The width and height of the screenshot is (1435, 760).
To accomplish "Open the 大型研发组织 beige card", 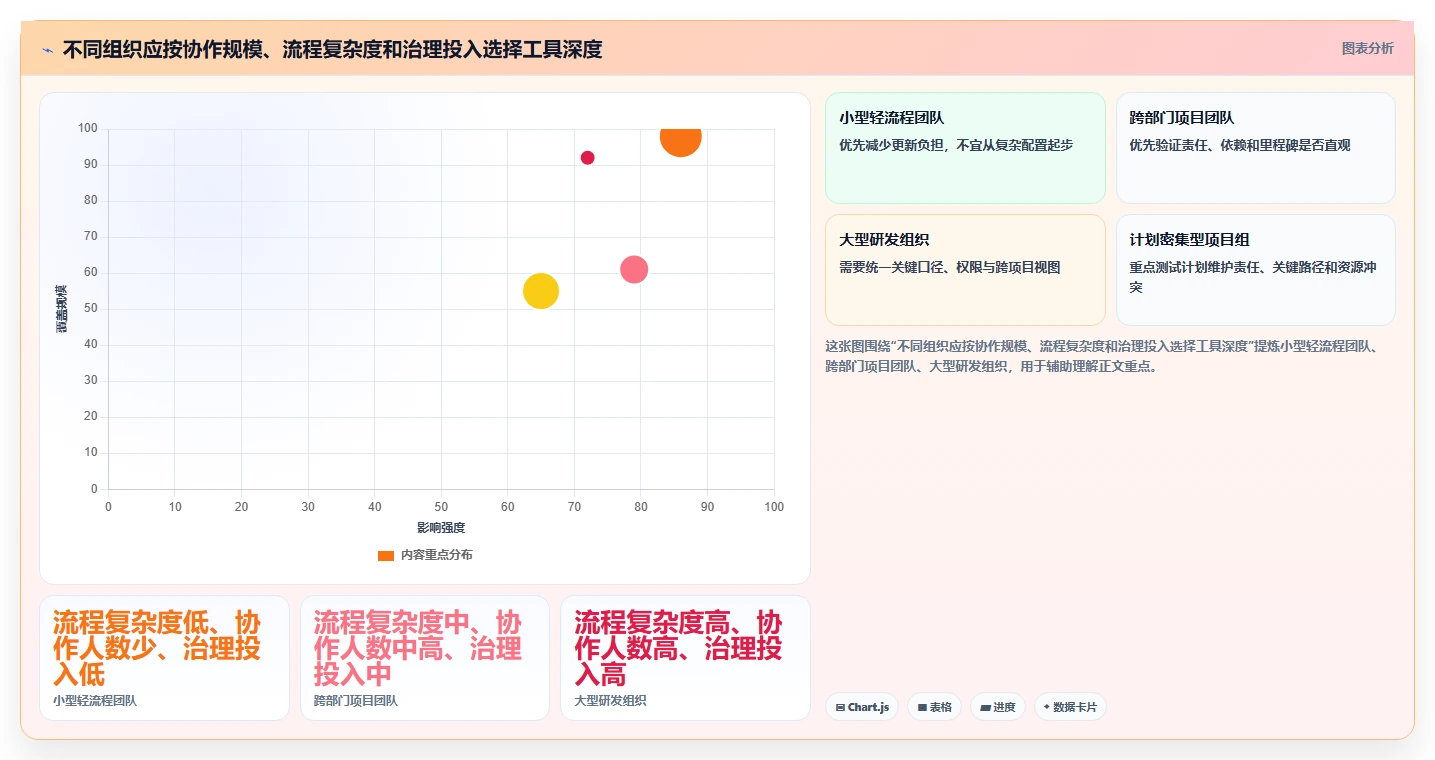I will pyautogui.click(x=965, y=270).
